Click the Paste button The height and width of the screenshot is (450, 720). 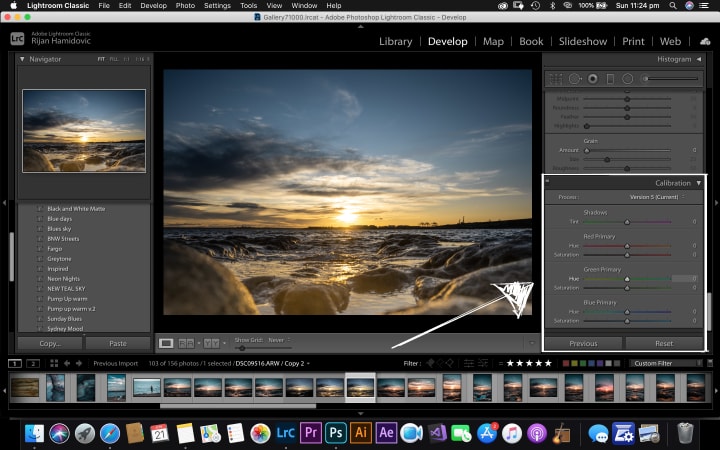118,343
